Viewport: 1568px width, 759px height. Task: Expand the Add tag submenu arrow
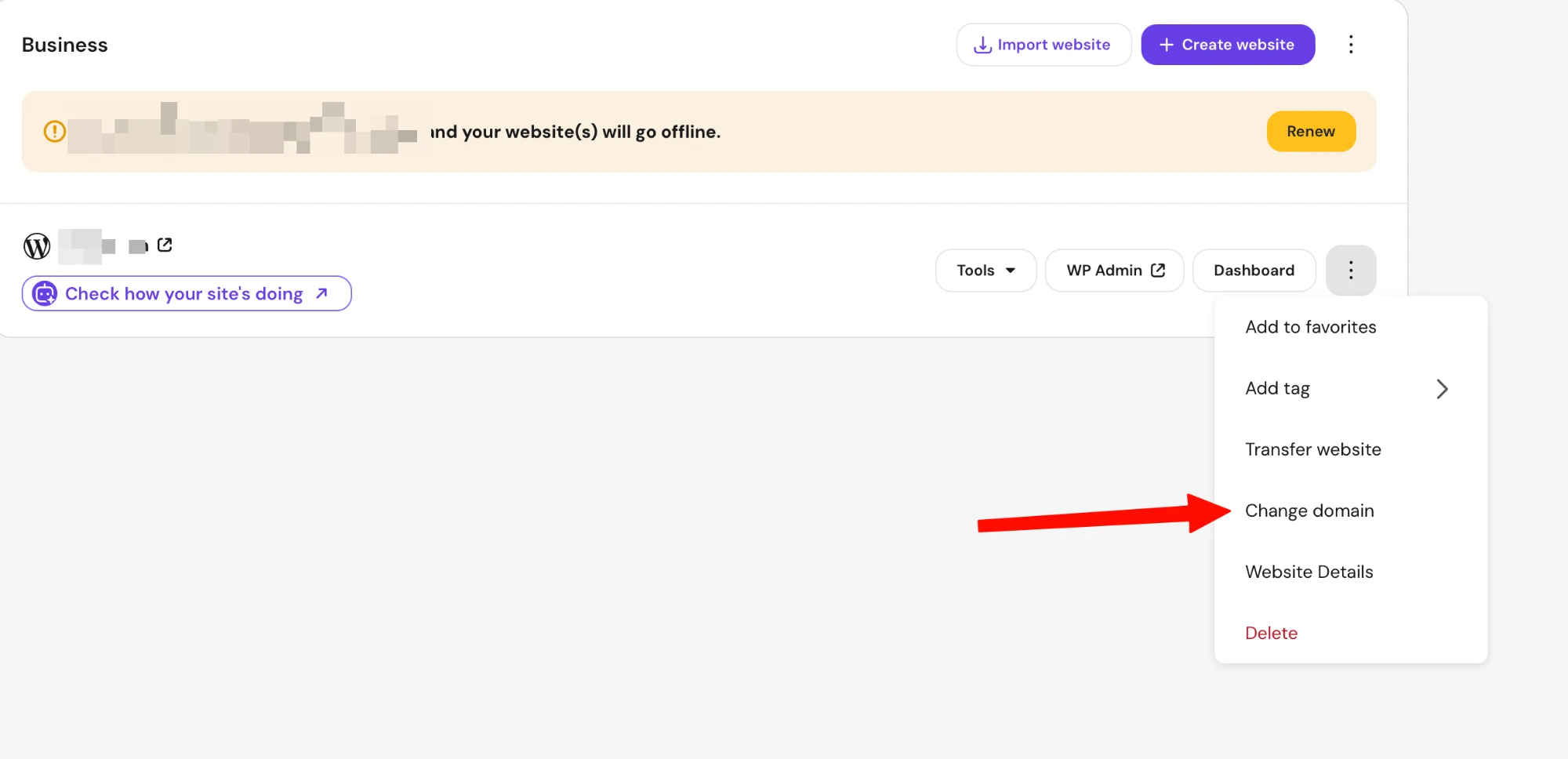[x=1442, y=389]
